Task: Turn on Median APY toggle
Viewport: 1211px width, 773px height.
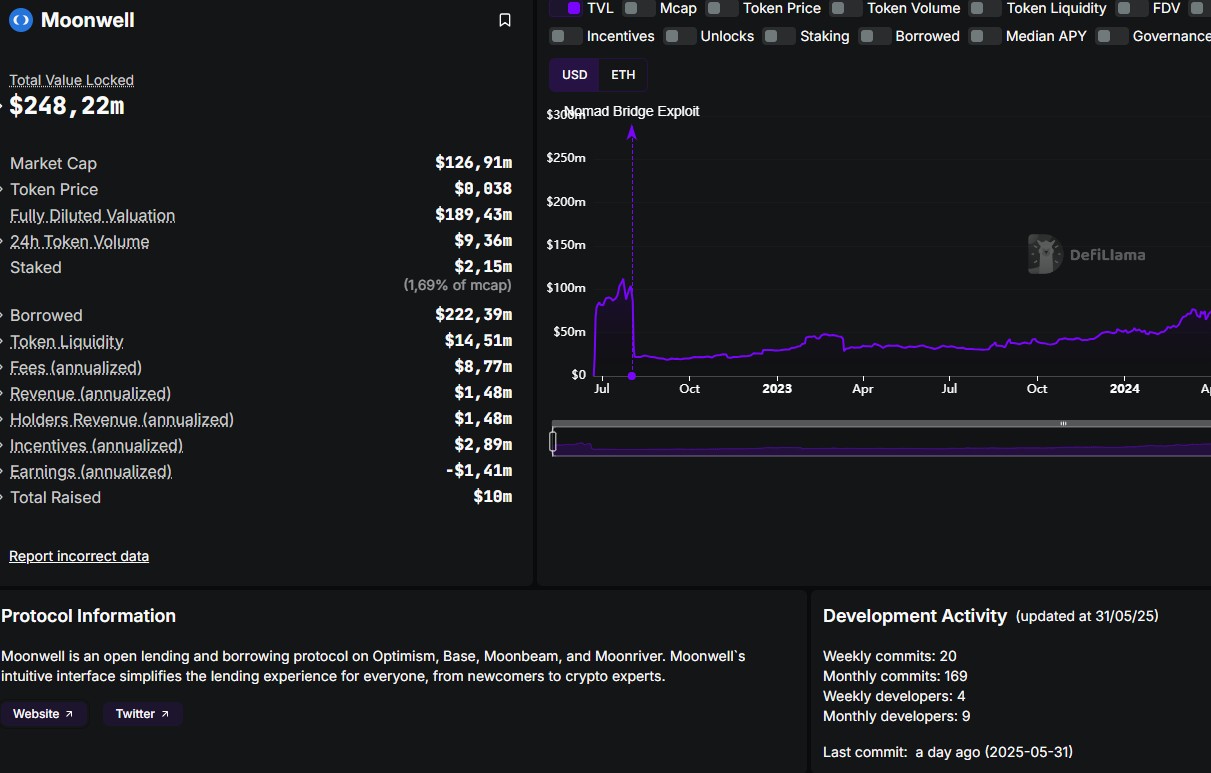Action: [985, 36]
